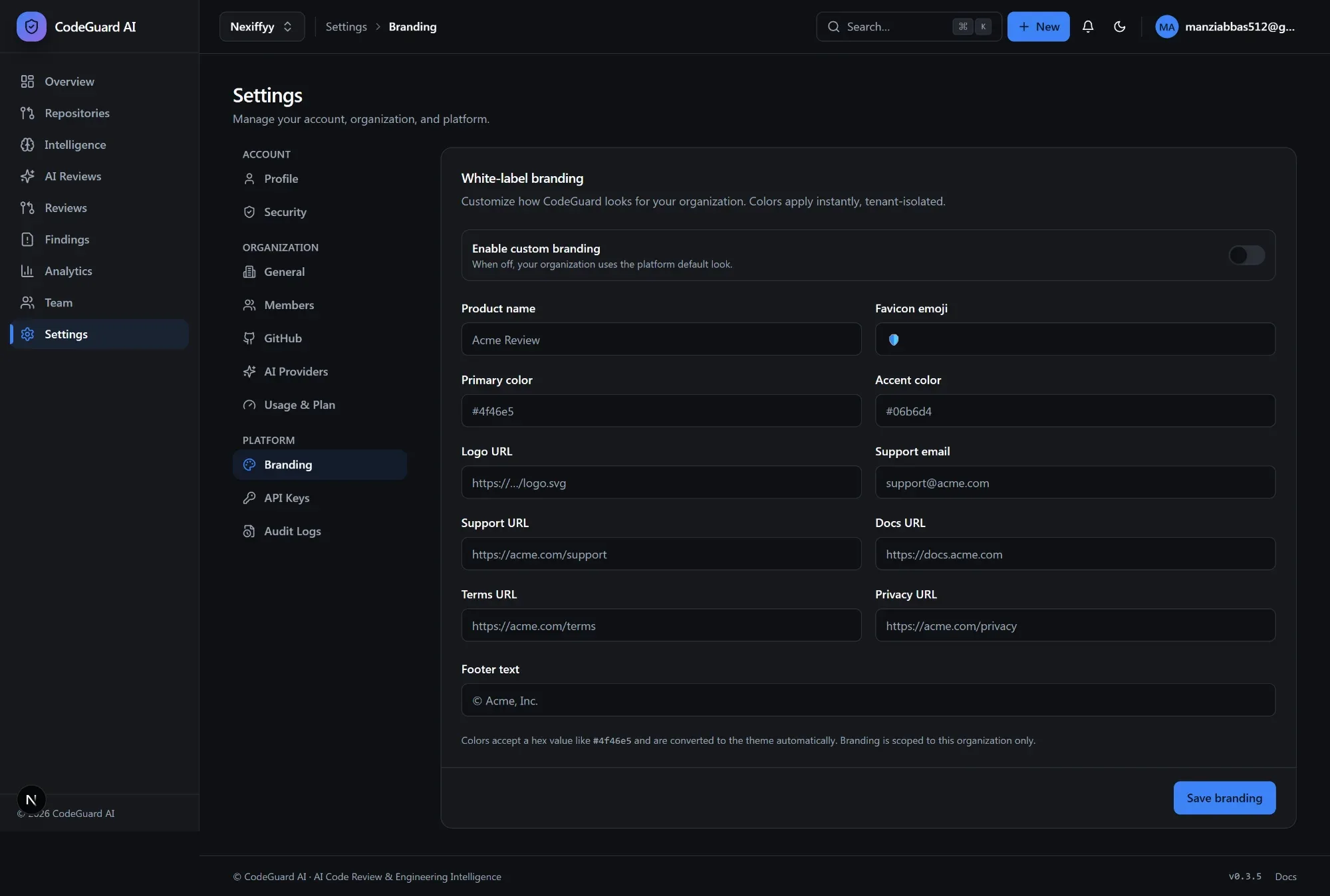Viewport: 1330px width, 896px height.
Task: Open Usage & Plan settings
Action: coord(320,405)
